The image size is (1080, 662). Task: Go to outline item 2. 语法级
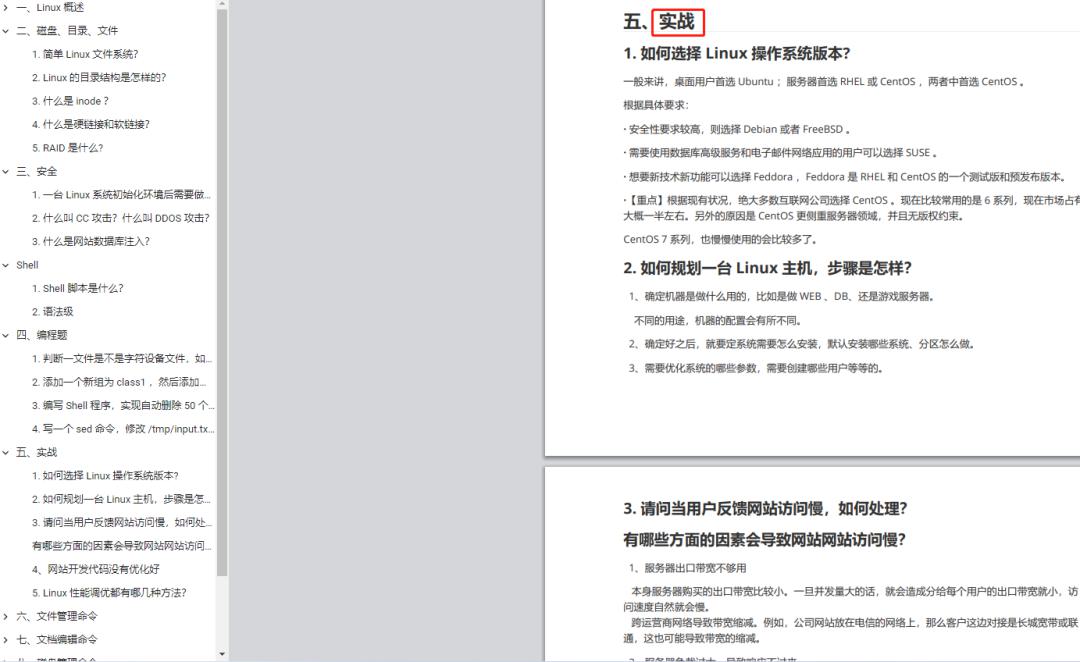52,312
